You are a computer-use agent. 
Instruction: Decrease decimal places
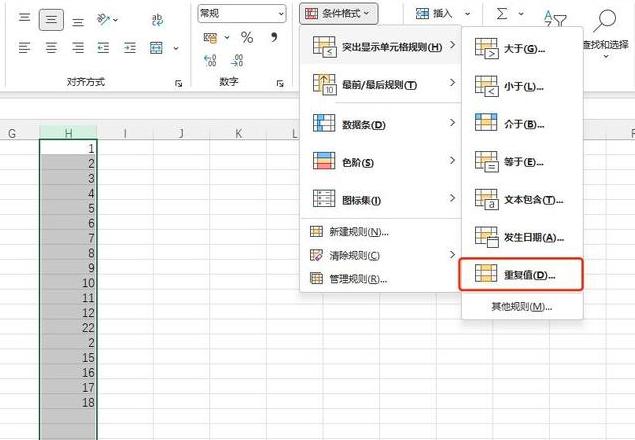(x=237, y=60)
